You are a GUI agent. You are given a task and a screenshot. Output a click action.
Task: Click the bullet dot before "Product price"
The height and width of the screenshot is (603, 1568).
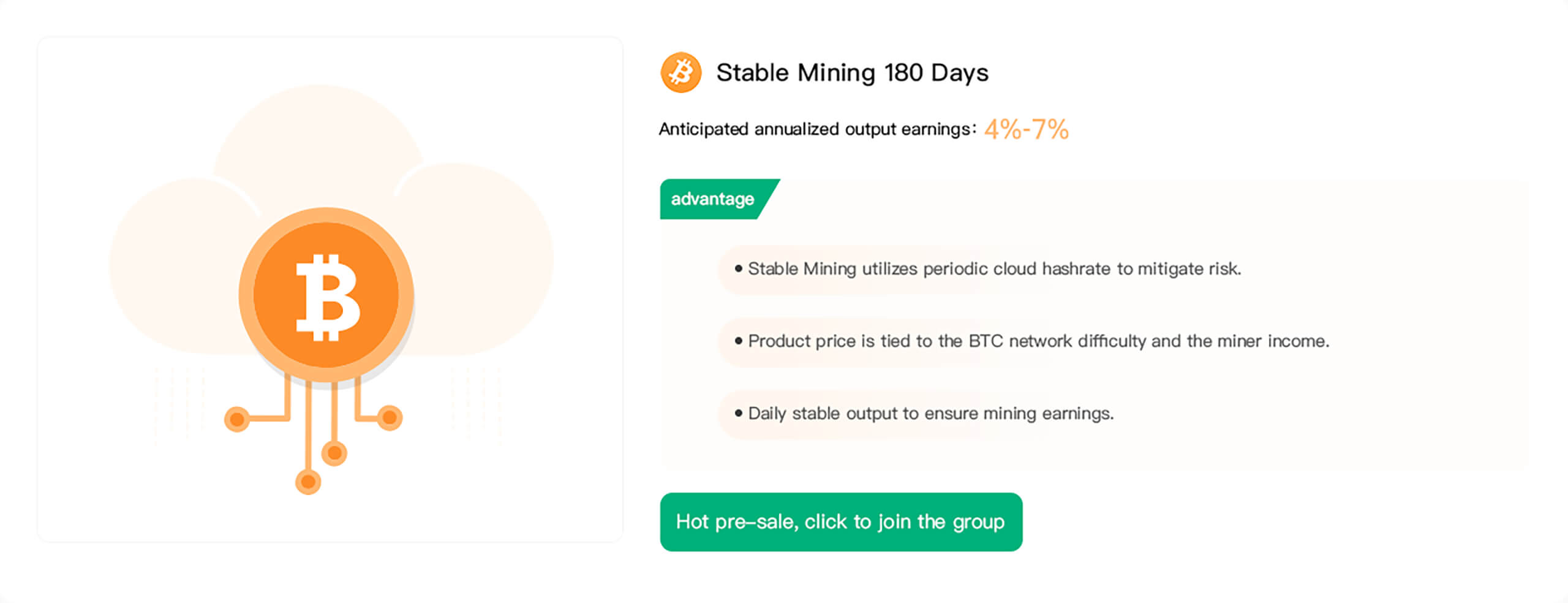pyautogui.click(x=739, y=341)
